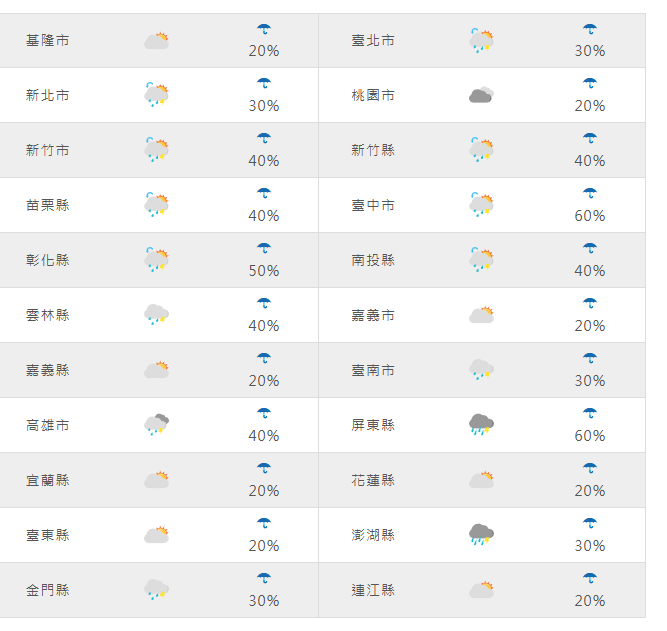The height and width of the screenshot is (631, 667).
Task: Click the 20% rain chance for 嘉義市
Action: pyautogui.click(x=590, y=326)
